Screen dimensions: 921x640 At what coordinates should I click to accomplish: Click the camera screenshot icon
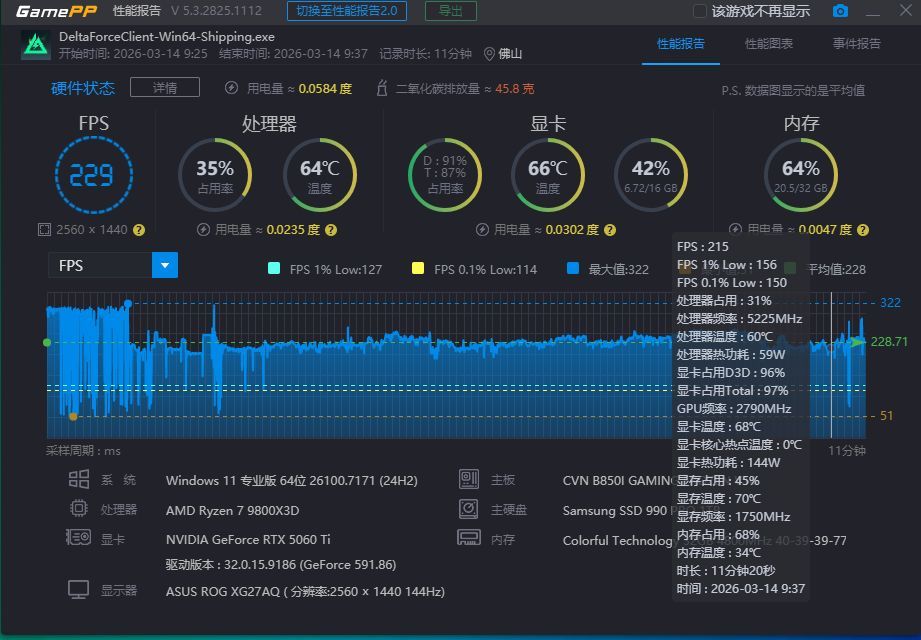(x=840, y=11)
